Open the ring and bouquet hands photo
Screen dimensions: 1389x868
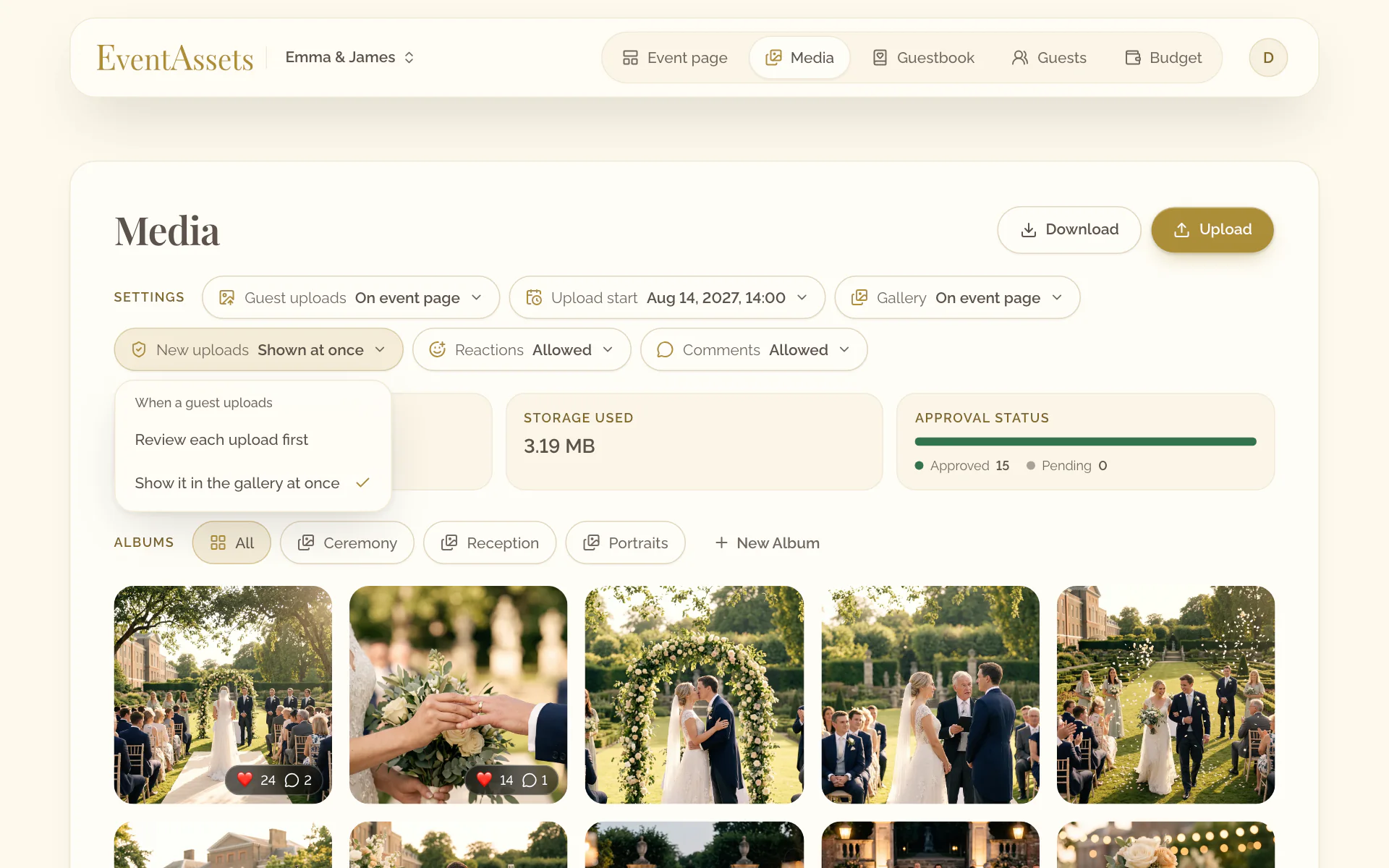point(458,694)
